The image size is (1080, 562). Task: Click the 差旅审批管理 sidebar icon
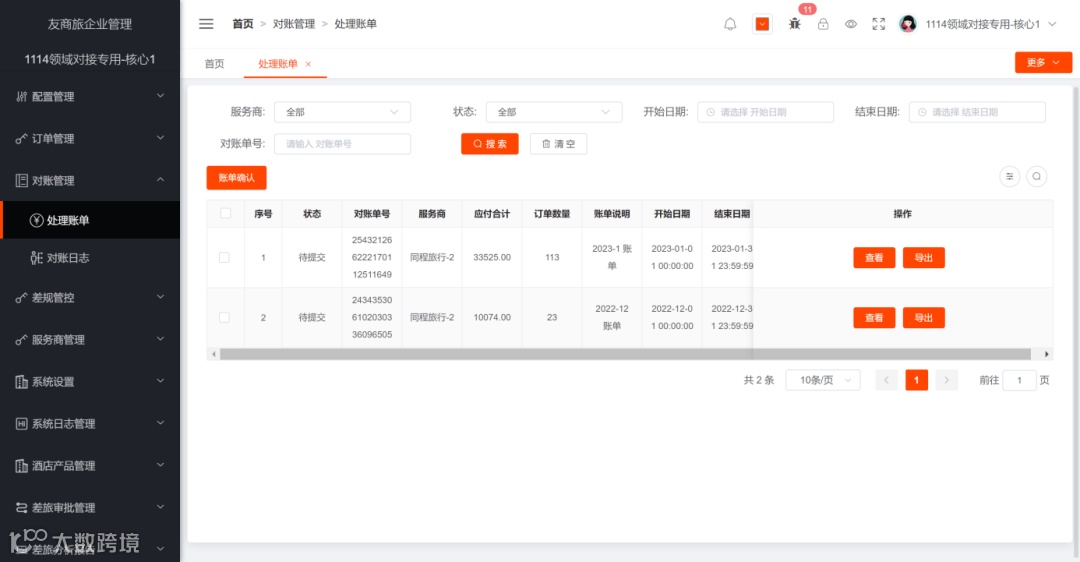(21, 508)
